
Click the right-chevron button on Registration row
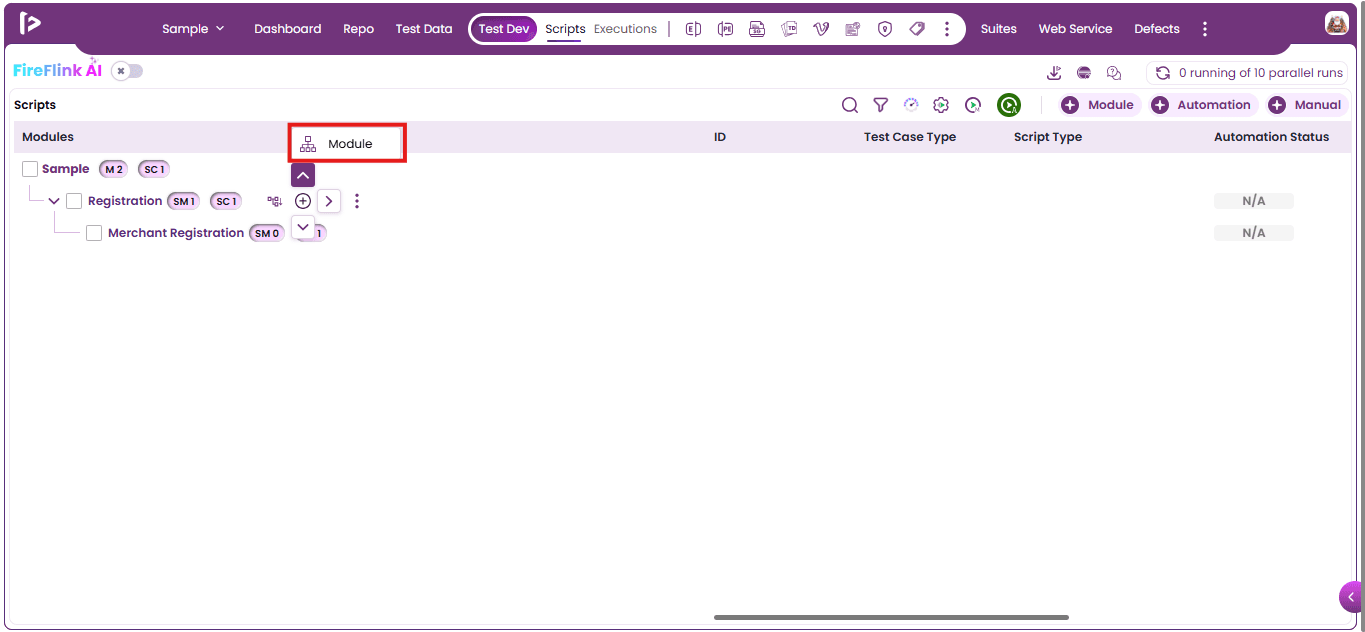(x=329, y=201)
